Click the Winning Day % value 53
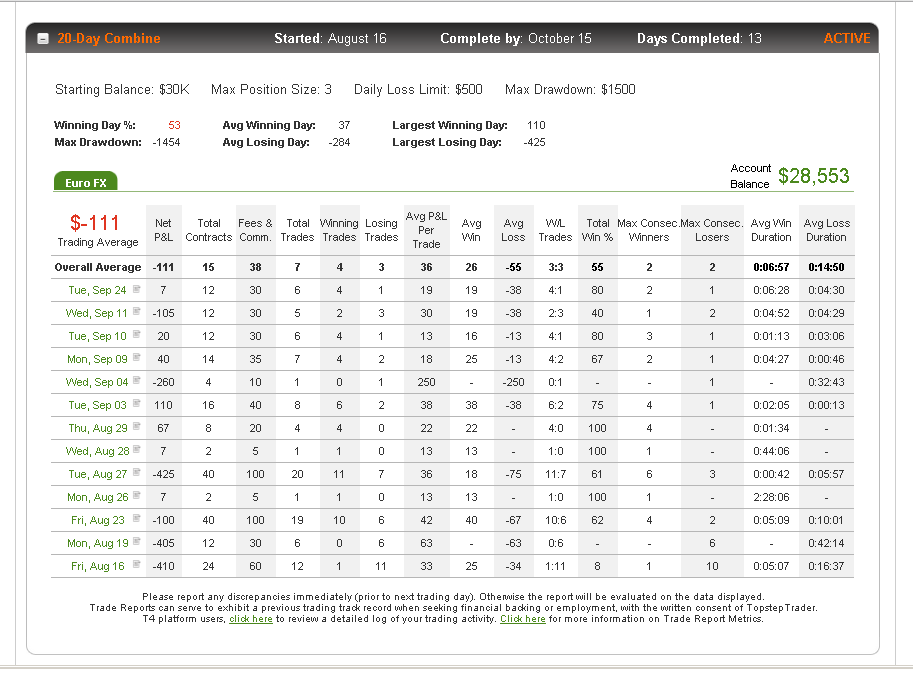Viewport: 913px width, 687px height. coord(174,125)
